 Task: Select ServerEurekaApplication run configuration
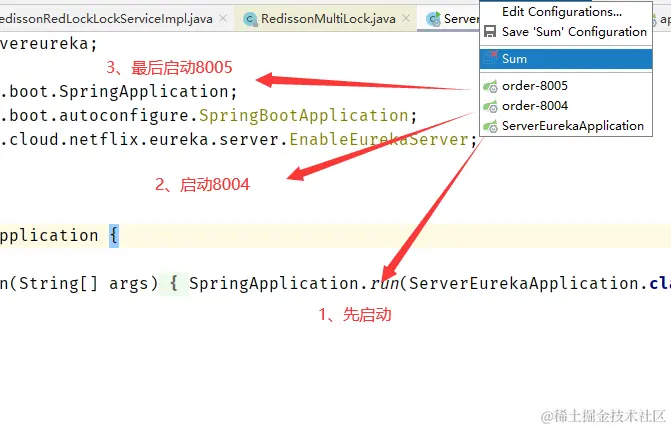(x=566, y=126)
